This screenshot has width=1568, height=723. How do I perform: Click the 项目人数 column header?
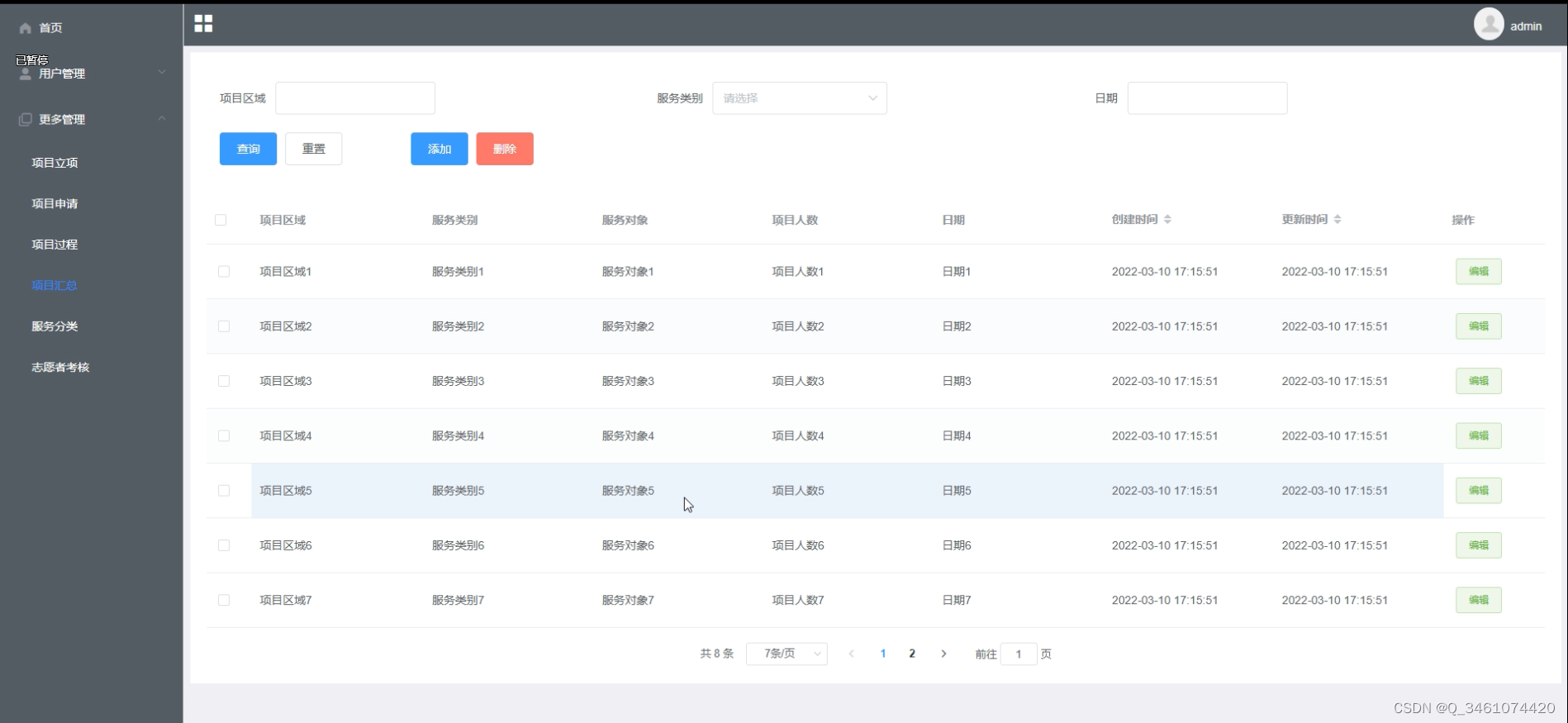[x=795, y=220]
